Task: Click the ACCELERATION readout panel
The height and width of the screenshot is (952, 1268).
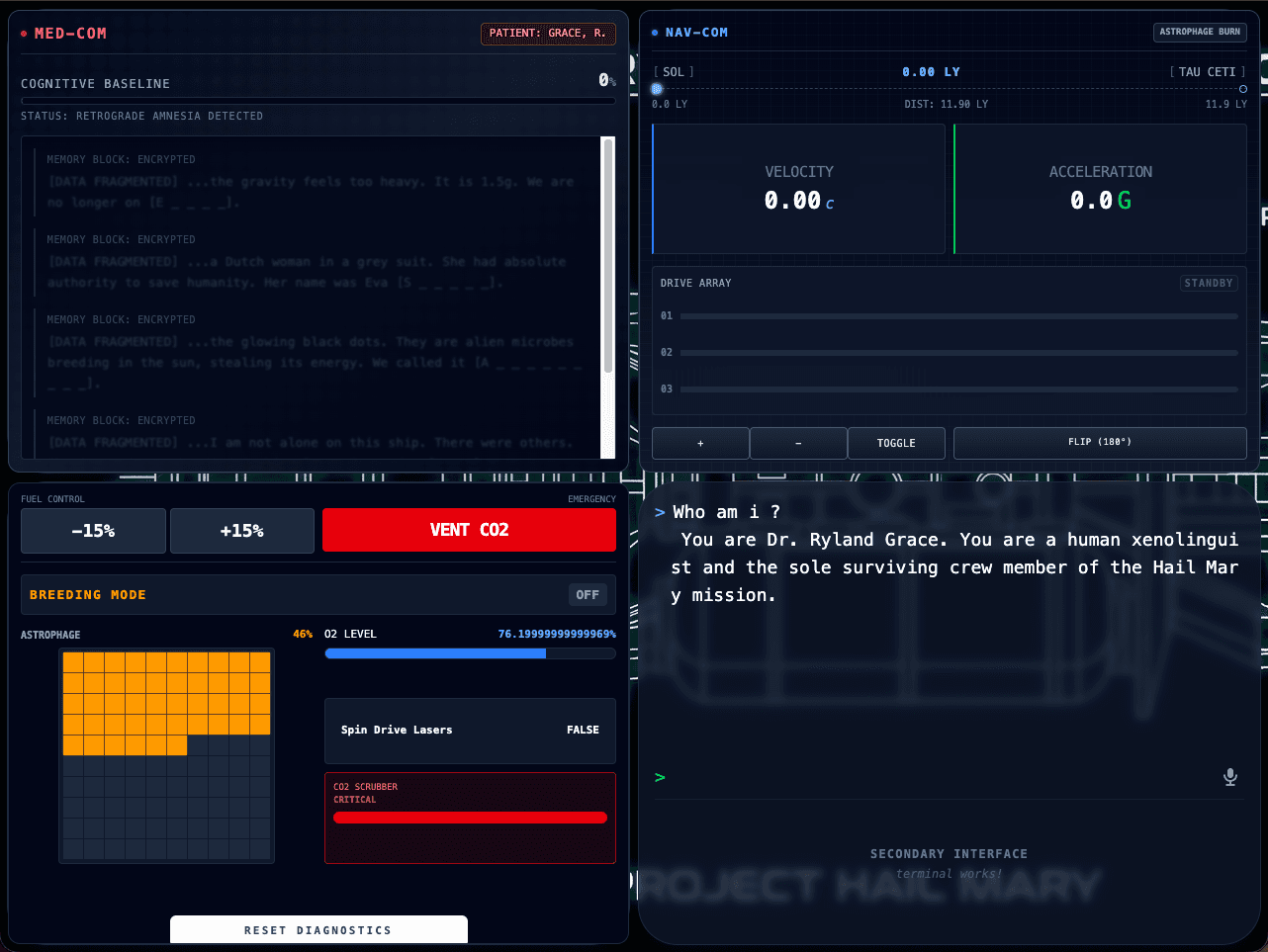Action: pyautogui.click(x=1101, y=189)
